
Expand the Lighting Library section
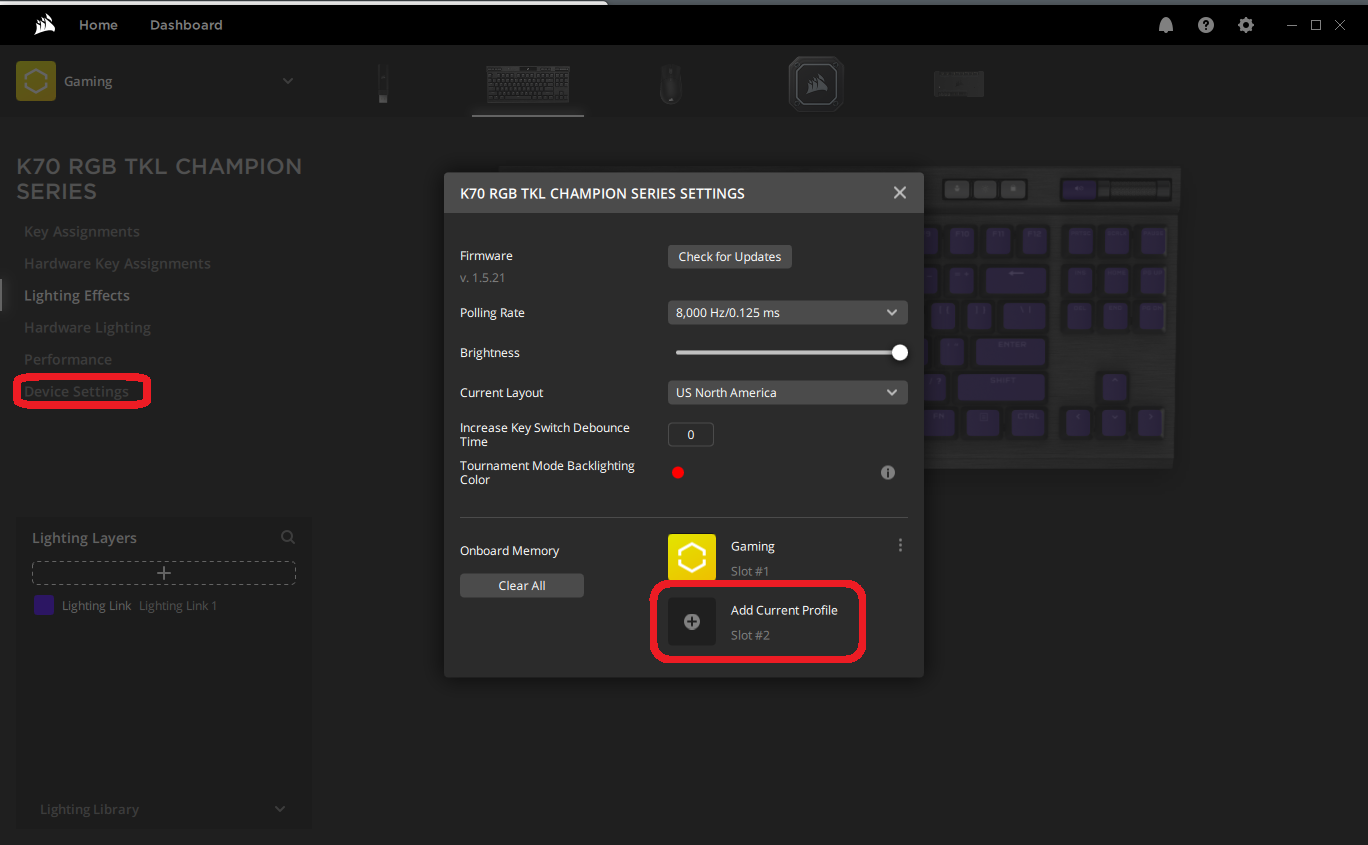(279, 809)
